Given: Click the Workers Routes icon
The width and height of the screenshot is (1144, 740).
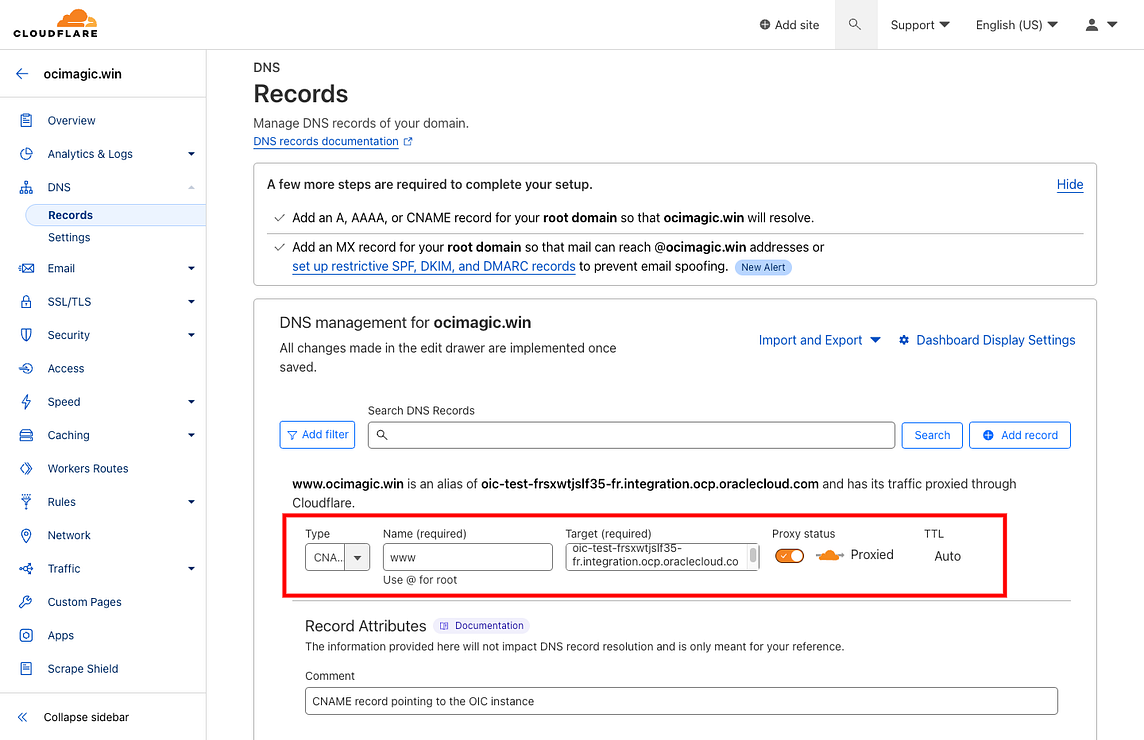Looking at the screenshot, I should click(x=26, y=469).
